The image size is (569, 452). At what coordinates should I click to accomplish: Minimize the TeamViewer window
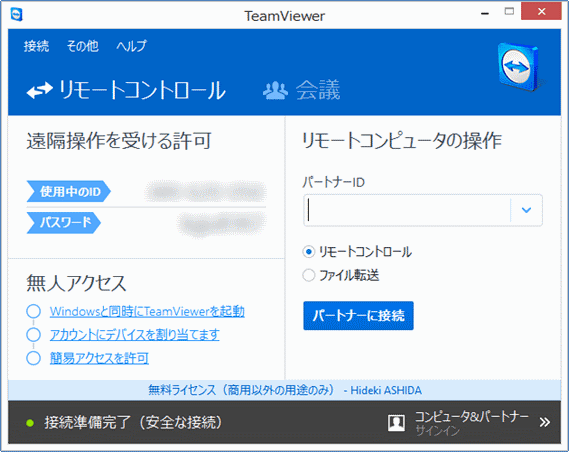pyautogui.click(x=485, y=13)
